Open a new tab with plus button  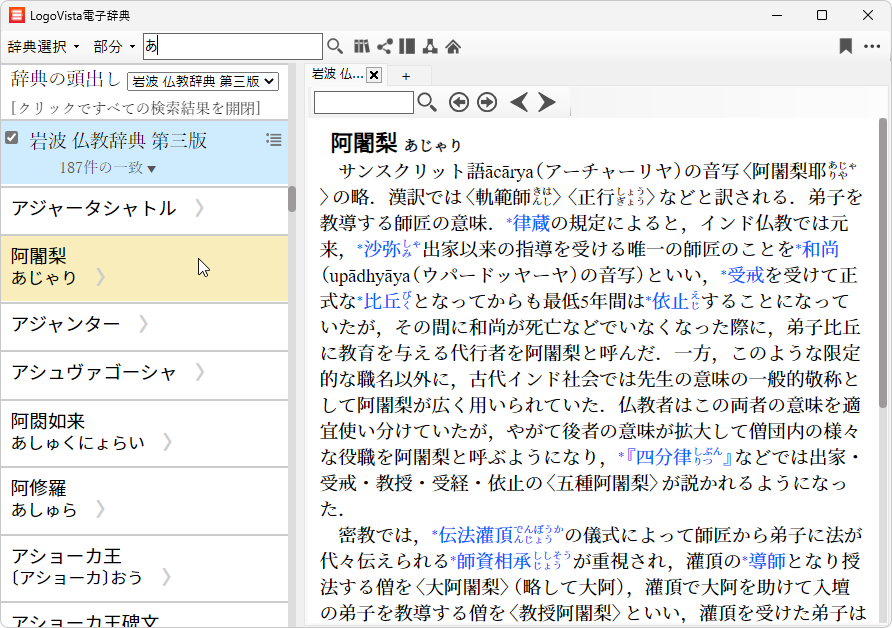point(406,76)
